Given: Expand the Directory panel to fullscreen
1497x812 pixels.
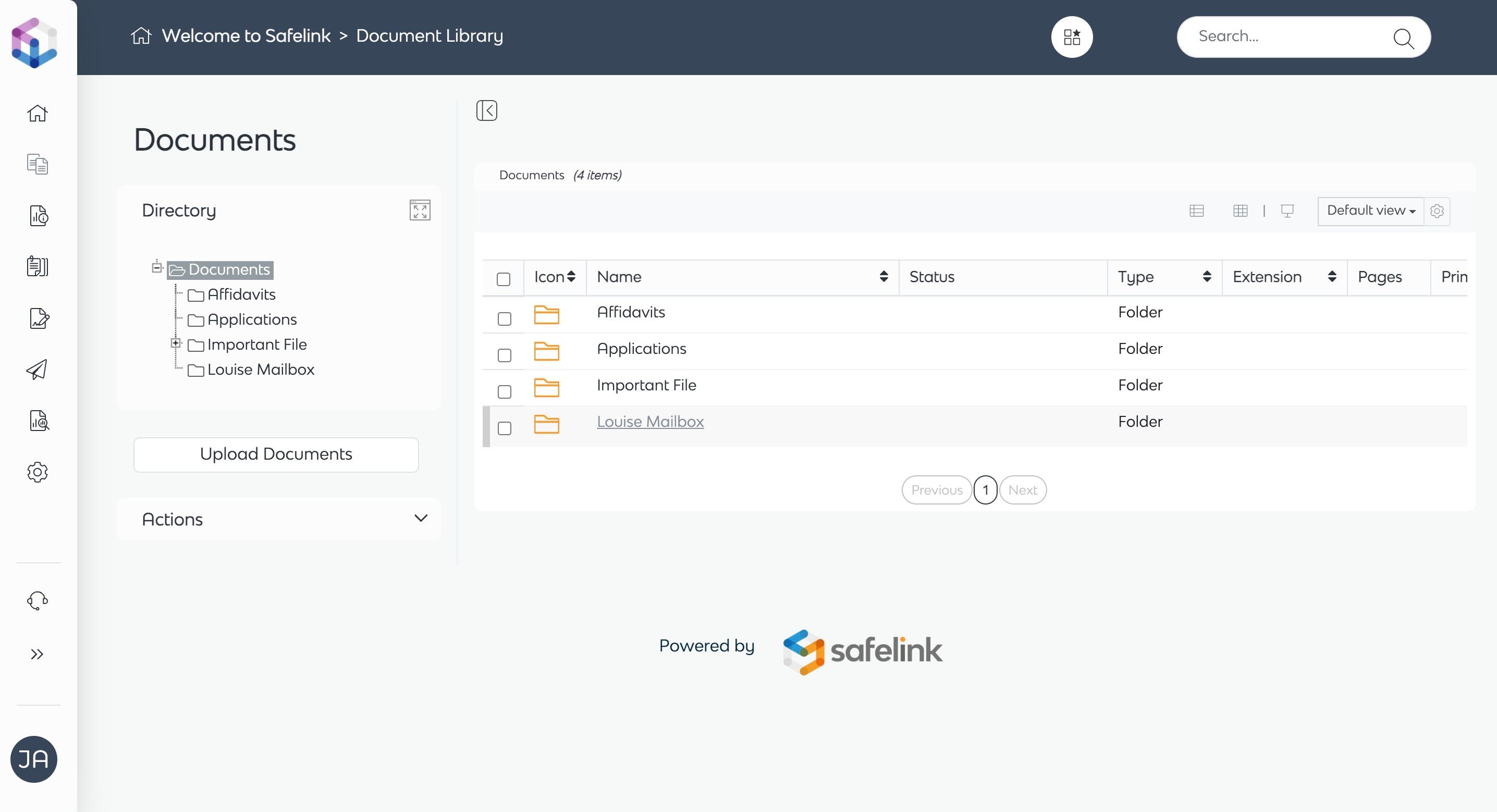Looking at the screenshot, I should [x=420, y=211].
